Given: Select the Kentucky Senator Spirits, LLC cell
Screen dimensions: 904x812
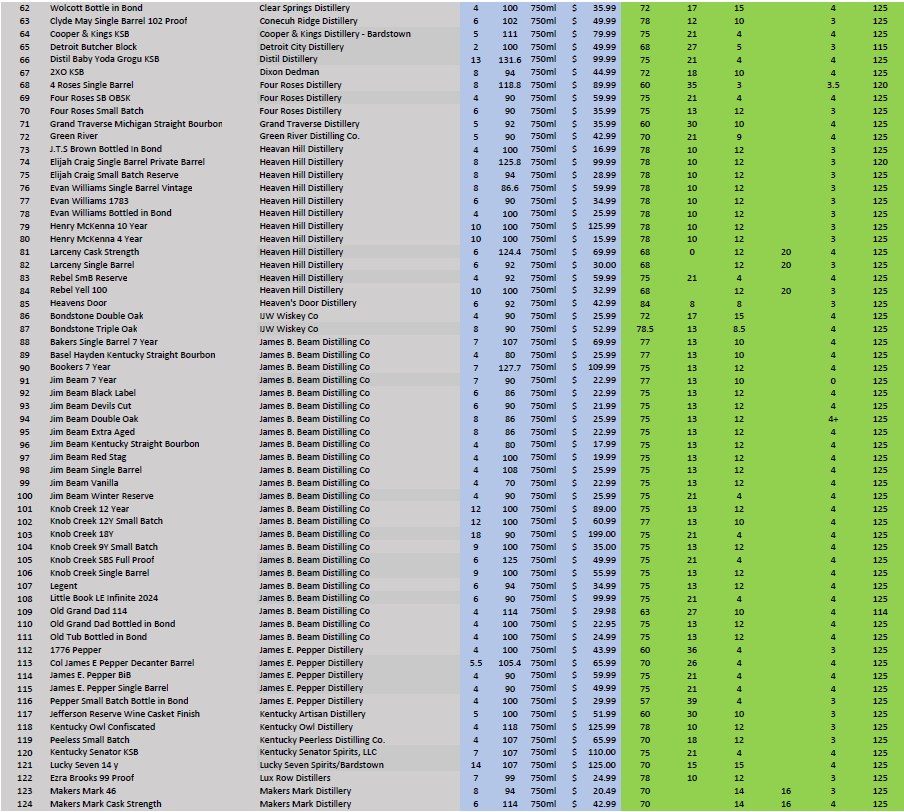Looking at the screenshot, I should [317, 752].
